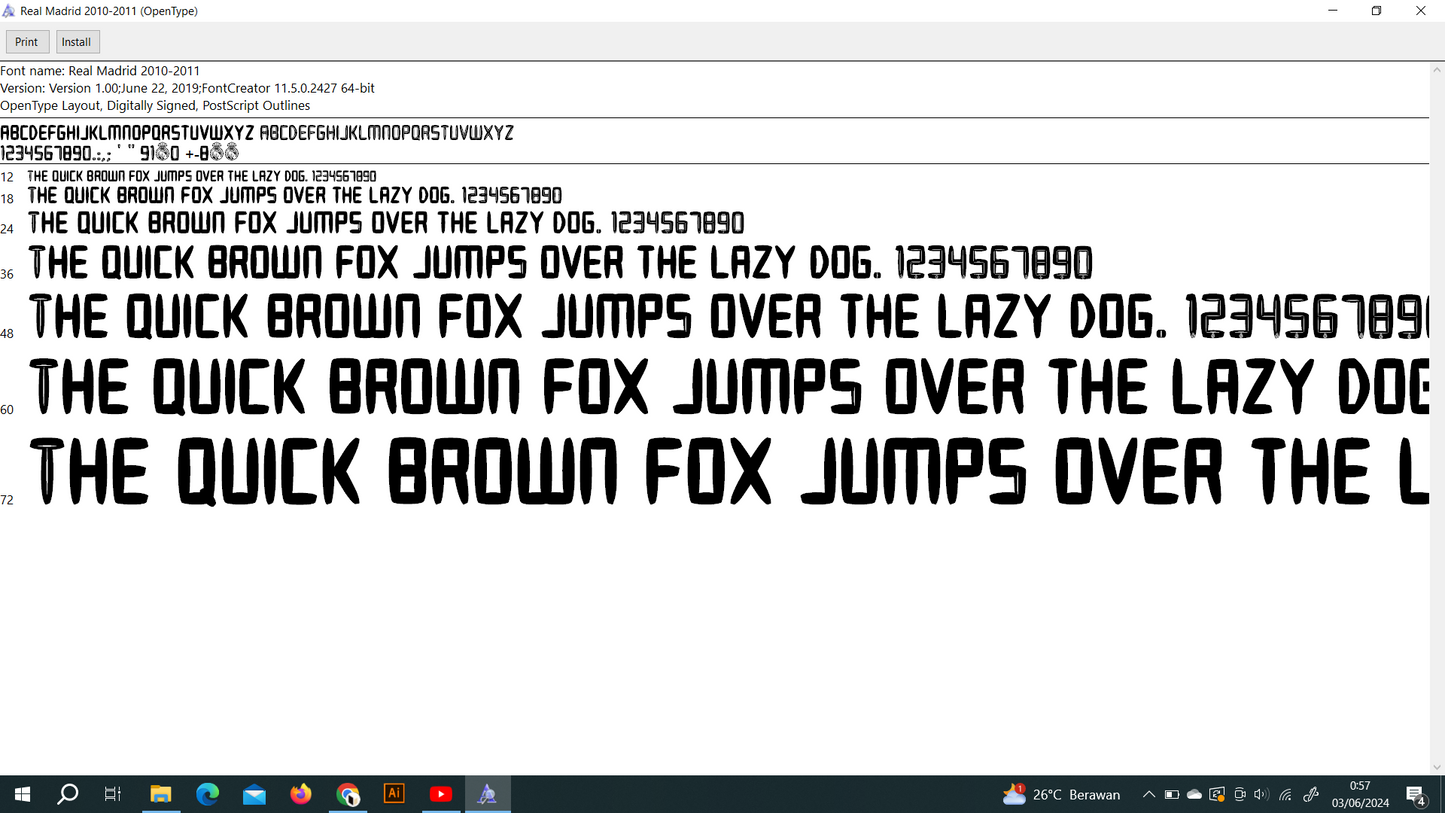
Task: Click the size 12 sample sentence
Action: pyautogui.click(x=202, y=176)
